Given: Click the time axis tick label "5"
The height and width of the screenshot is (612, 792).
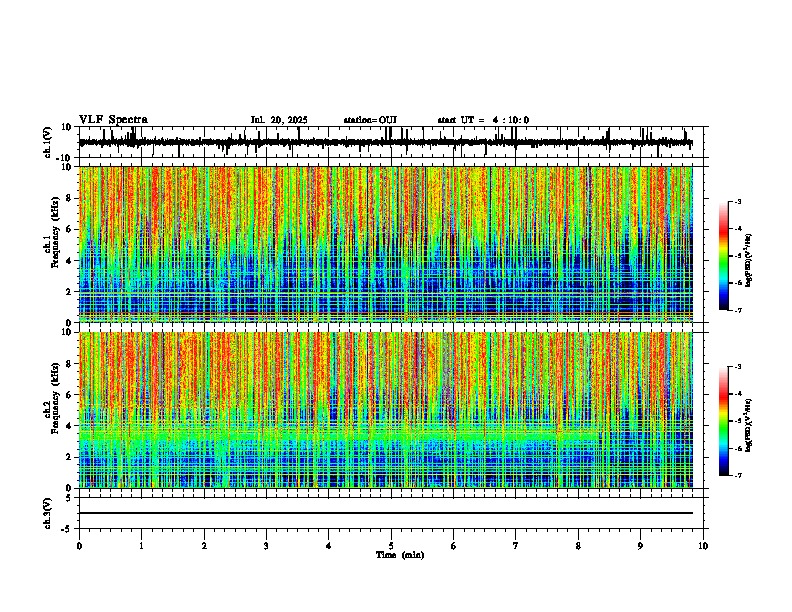Looking at the screenshot, I should coord(391,546).
